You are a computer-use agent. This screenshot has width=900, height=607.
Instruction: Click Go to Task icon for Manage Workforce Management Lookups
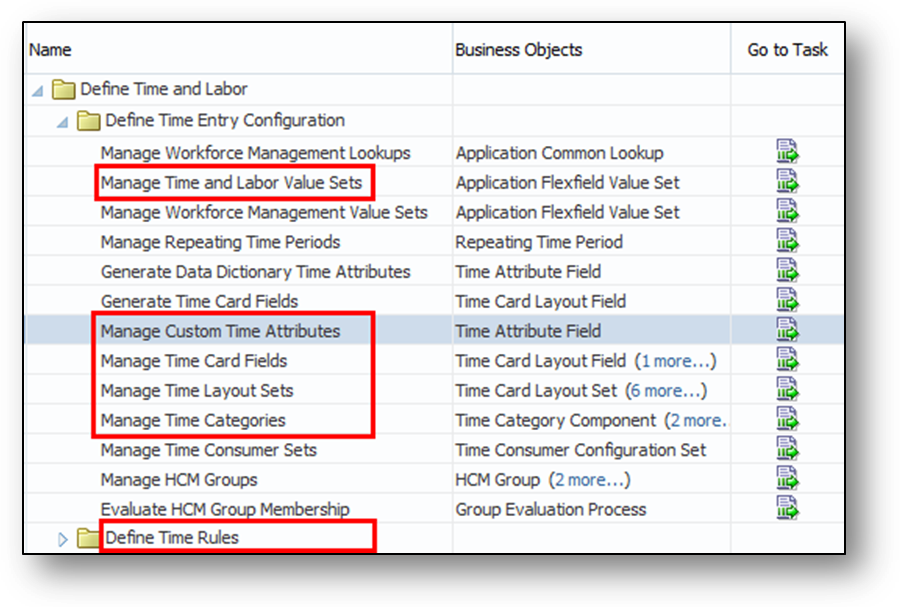[787, 153]
